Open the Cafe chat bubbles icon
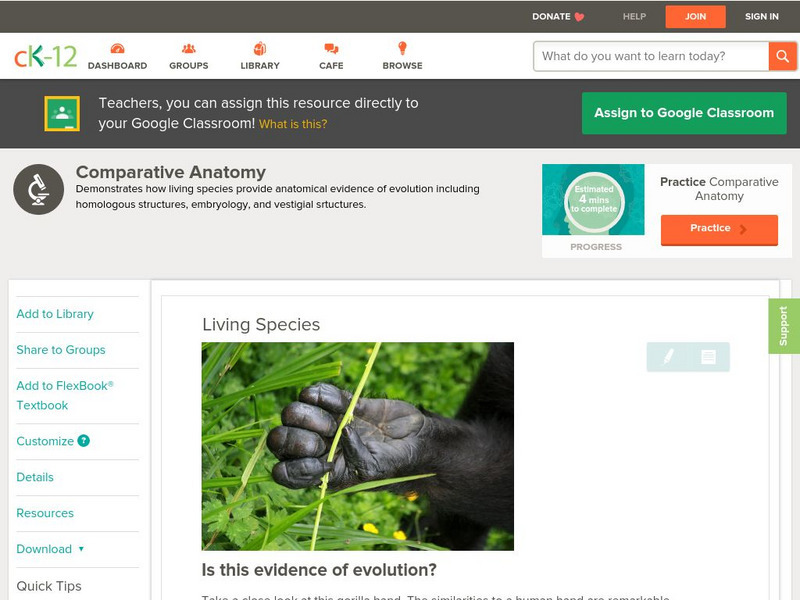This screenshot has height=600, width=800. click(331, 48)
